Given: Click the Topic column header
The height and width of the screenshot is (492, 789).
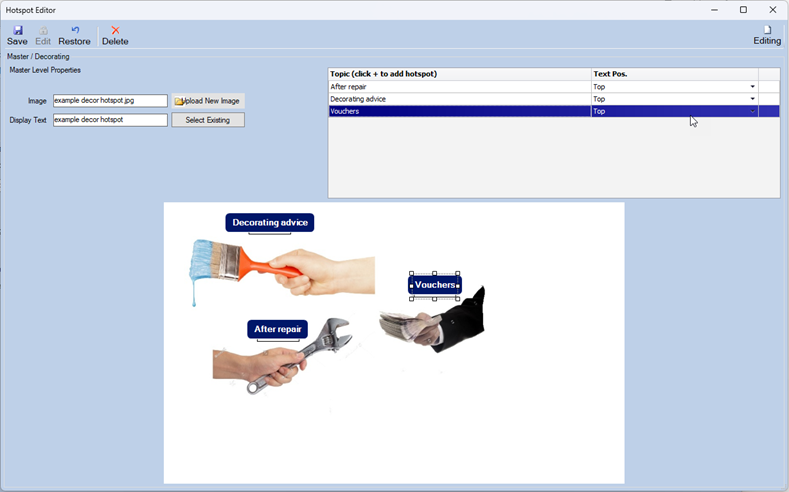Looking at the screenshot, I should click(459, 74).
